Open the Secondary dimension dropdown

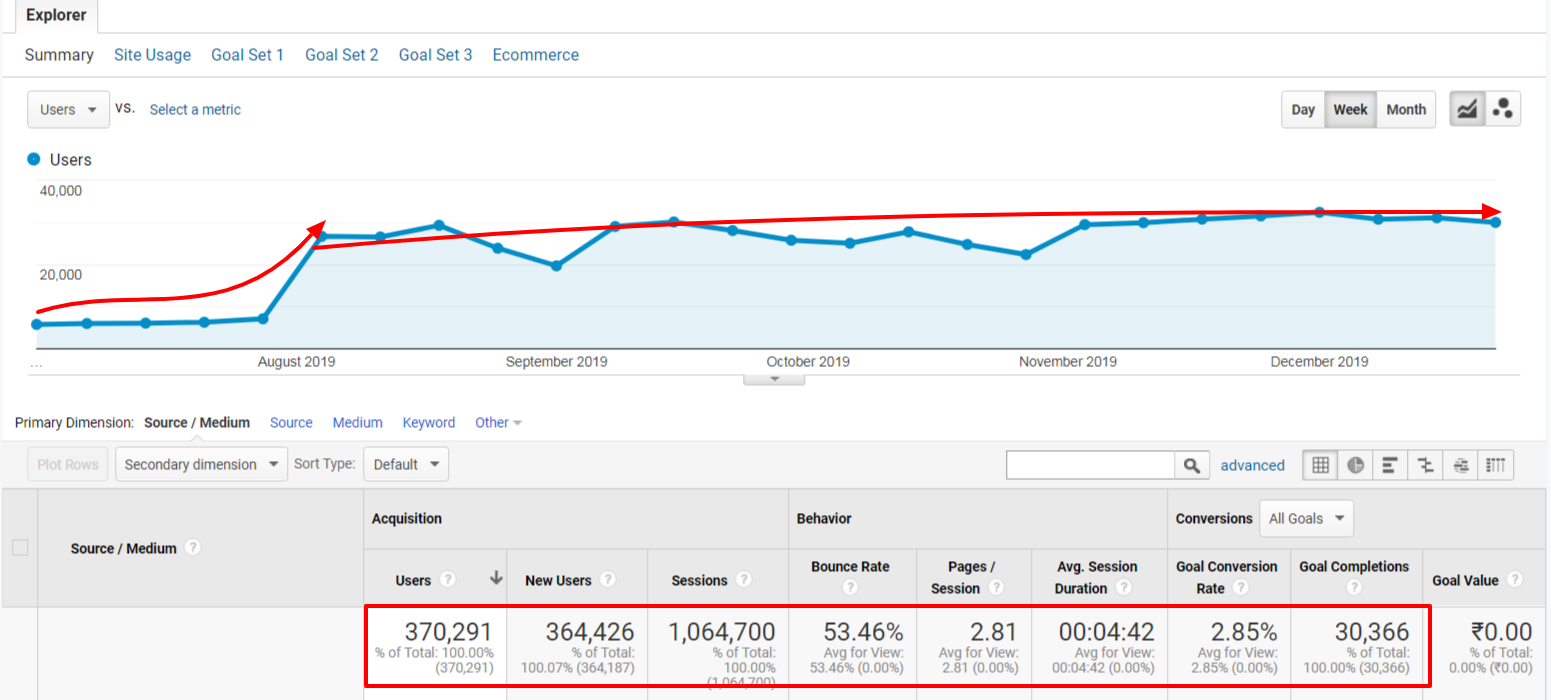[201, 464]
